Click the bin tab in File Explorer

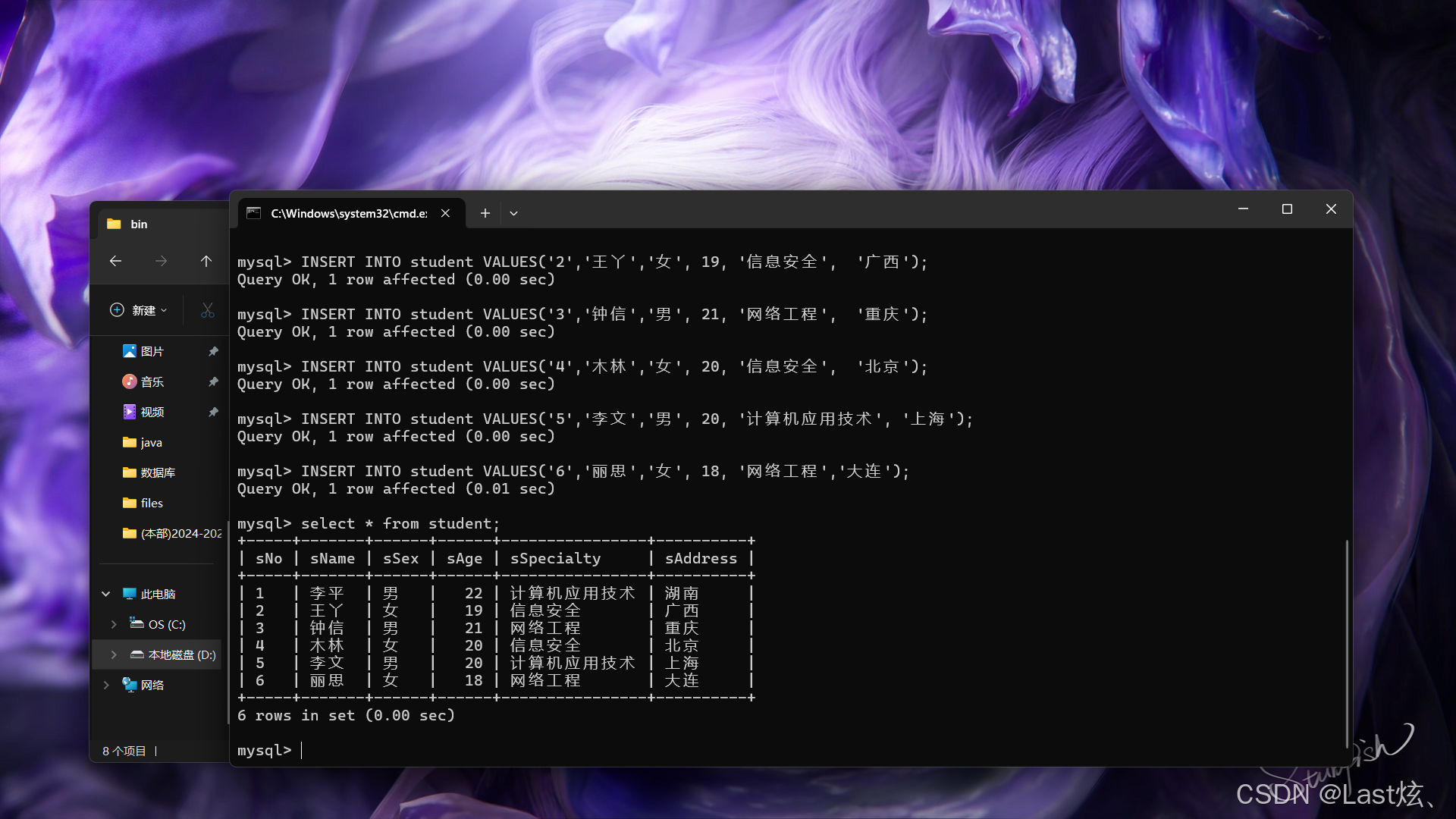point(163,224)
